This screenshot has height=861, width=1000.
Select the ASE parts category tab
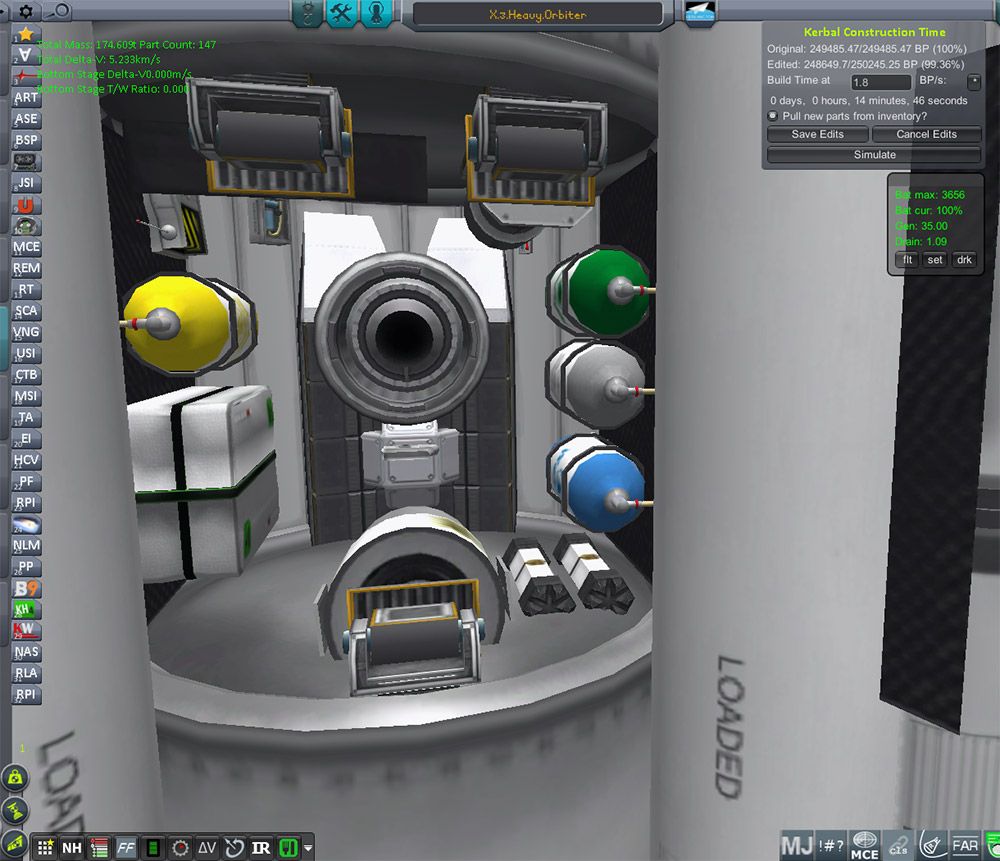(x=26, y=119)
